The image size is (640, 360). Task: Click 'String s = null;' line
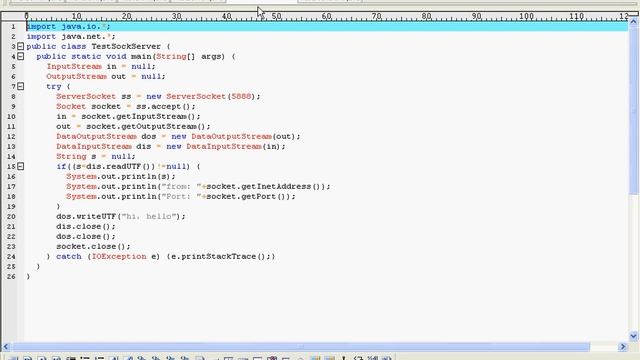pyautogui.click(x=96, y=156)
